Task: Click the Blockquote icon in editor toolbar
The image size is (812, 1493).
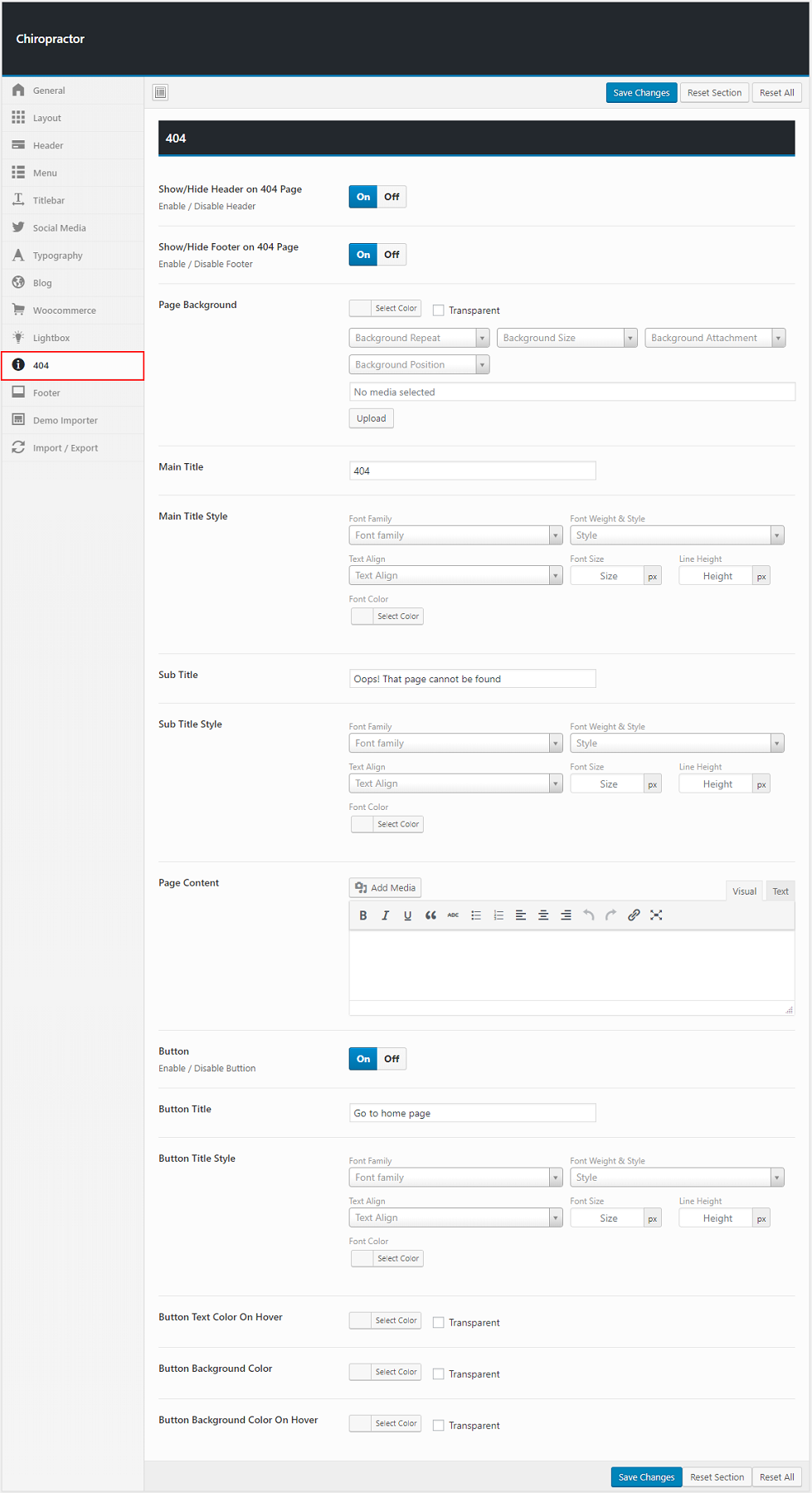Action: (x=430, y=915)
